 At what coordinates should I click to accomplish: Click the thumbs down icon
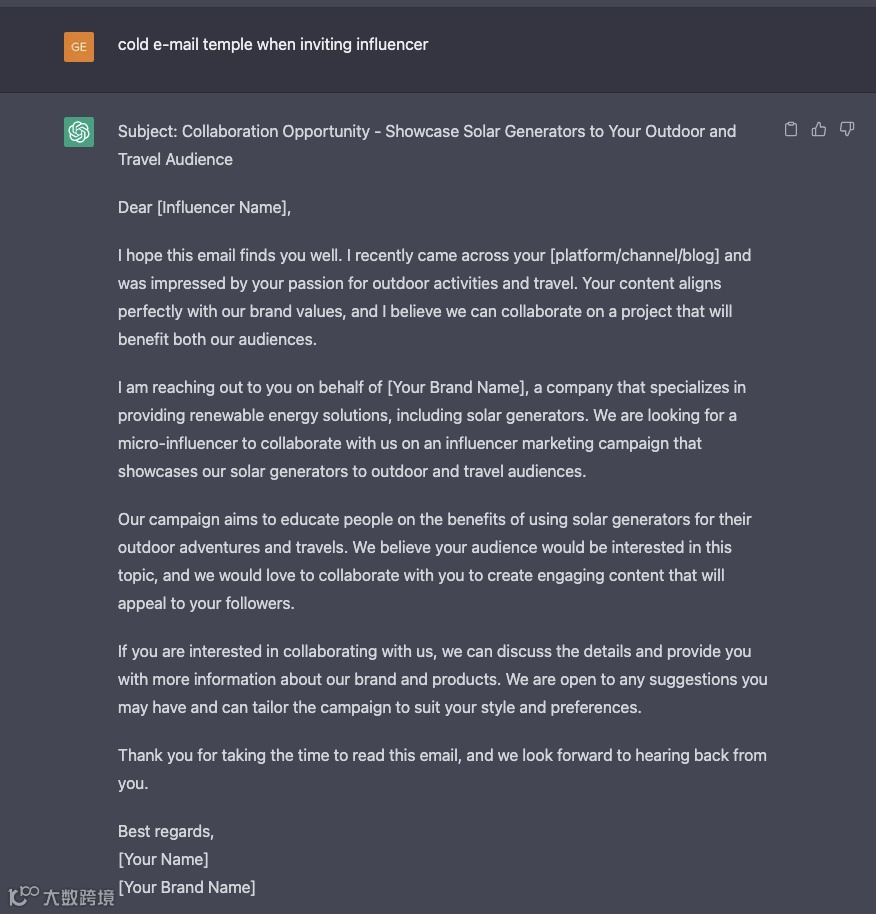coord(847,129)
